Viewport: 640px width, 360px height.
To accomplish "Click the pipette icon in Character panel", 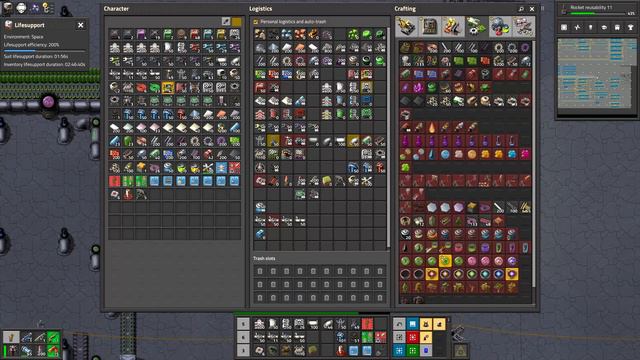I will click(226, 21).
